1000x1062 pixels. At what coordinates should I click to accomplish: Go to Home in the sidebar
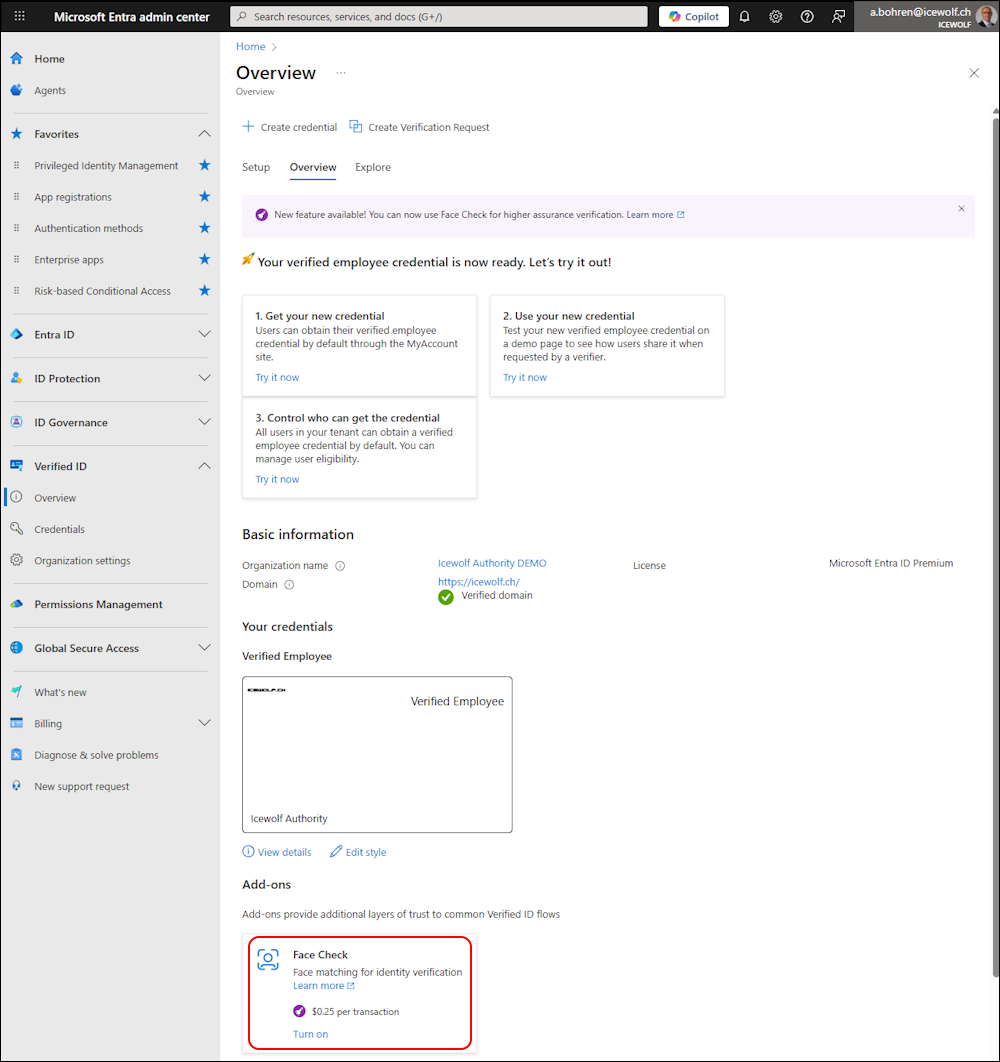[49, 59]
